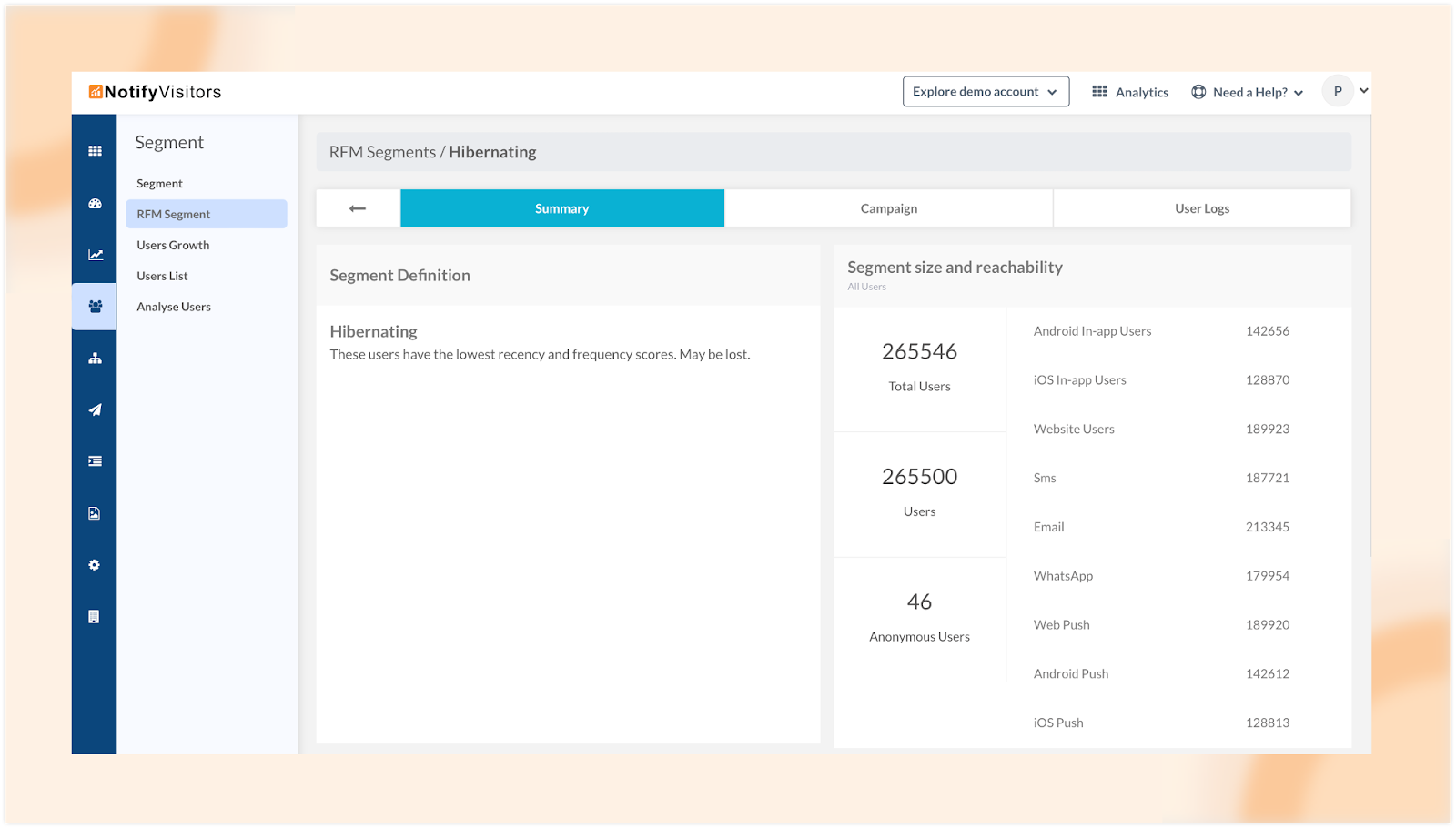Screen dimensions: 1456x829
Task: Open the list layout sidebar icon
Action: click(x=95, y=461)
